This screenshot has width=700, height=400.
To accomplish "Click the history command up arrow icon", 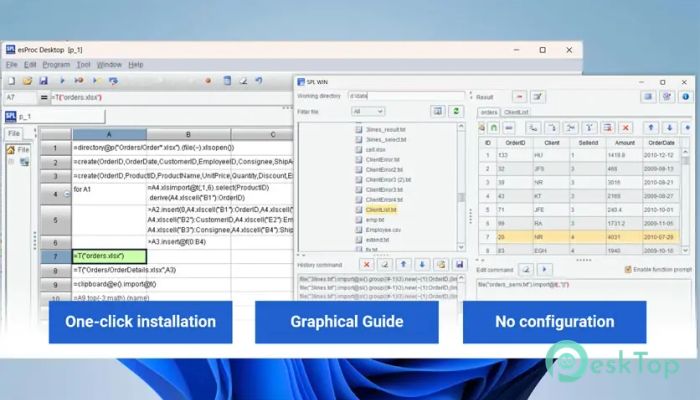I will point(403,265).
